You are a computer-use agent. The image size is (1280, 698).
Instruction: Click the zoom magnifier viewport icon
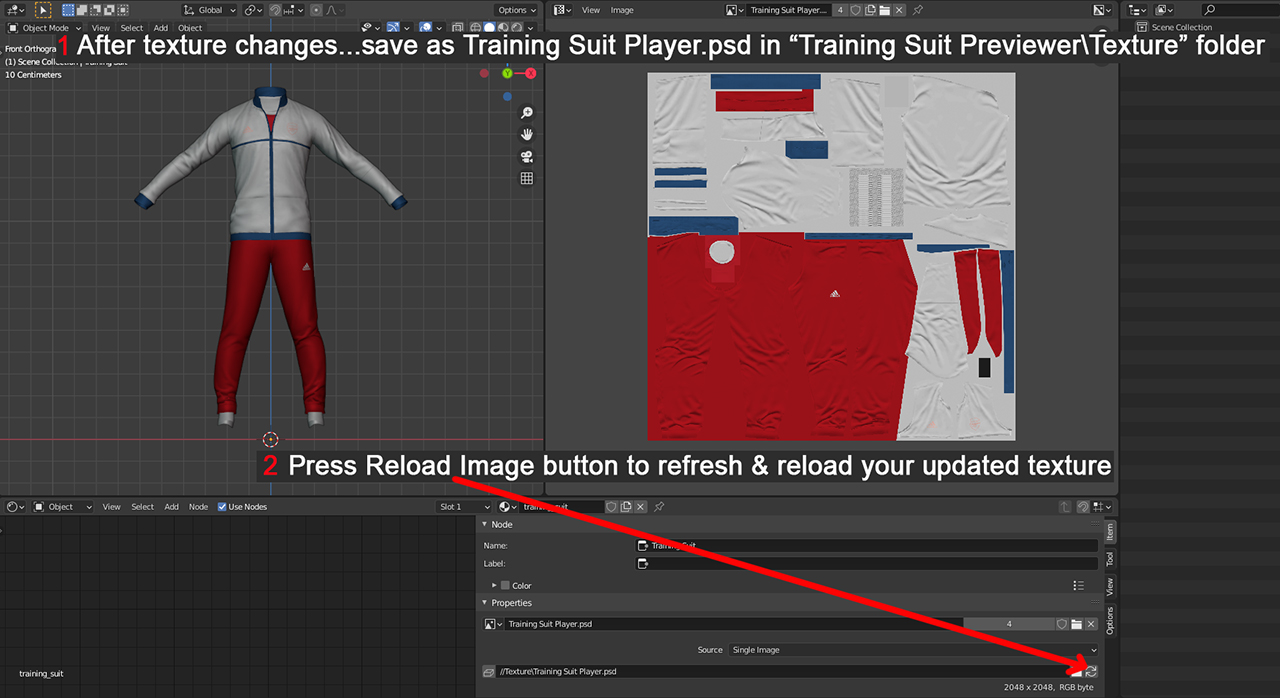(x=527, y=113)
